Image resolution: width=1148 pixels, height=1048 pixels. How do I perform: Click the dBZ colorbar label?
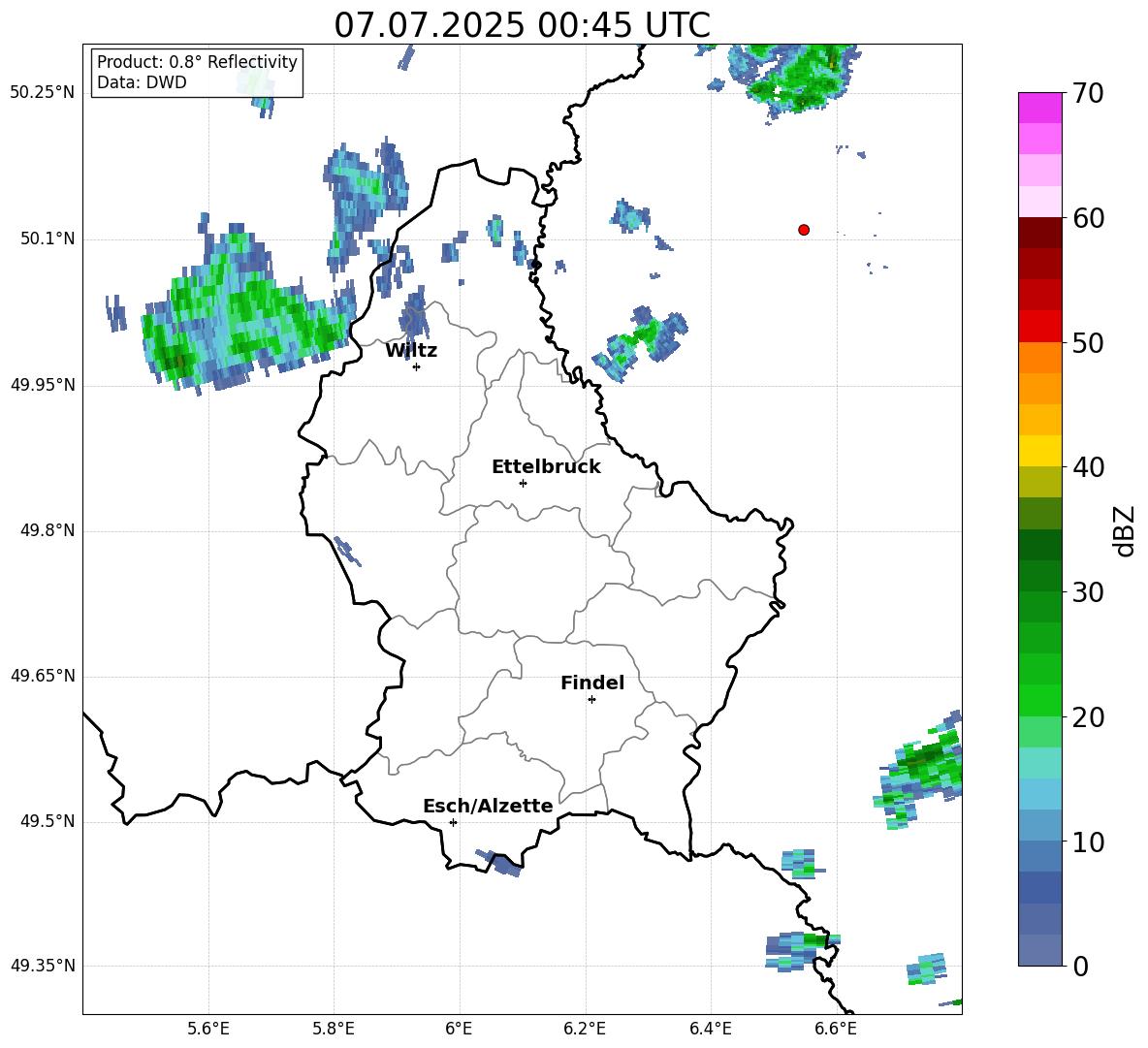[1123, 530]
